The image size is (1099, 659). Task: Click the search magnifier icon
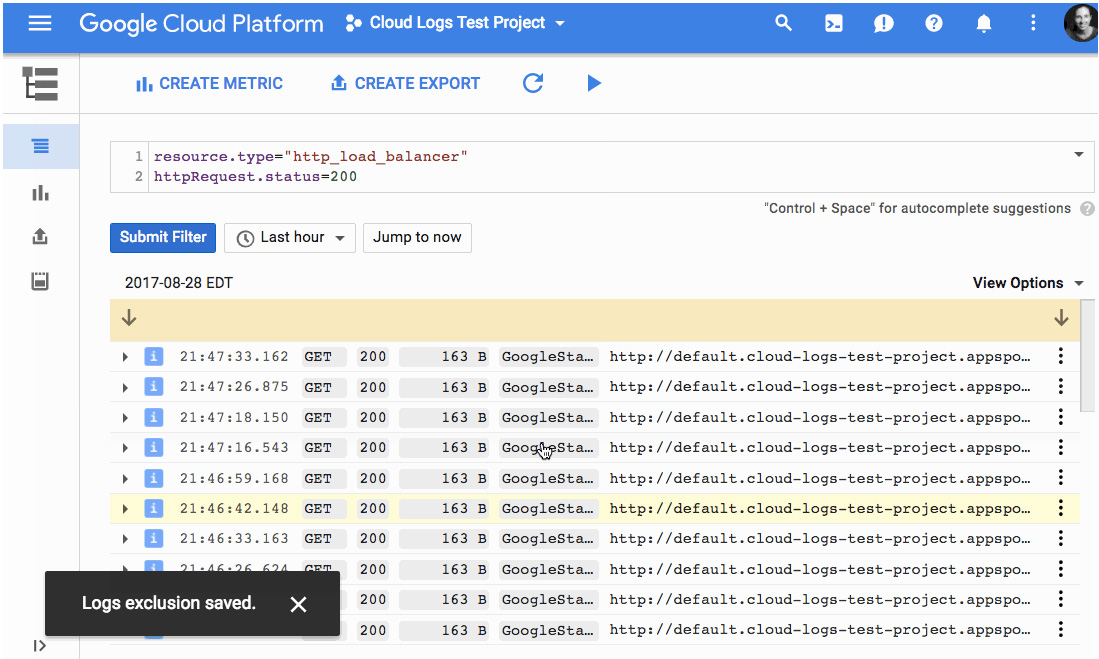[783, 23]
